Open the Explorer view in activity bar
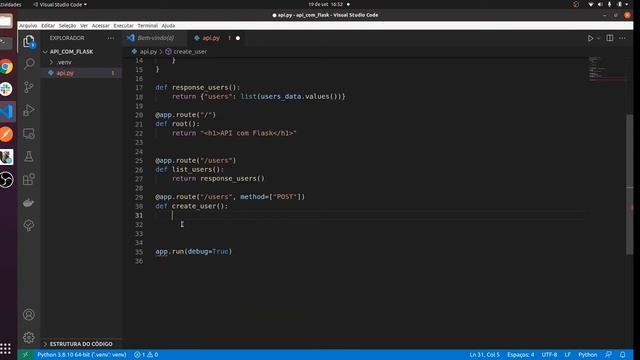The width and height of the screenshot is (640, 360). click(29, 41)
